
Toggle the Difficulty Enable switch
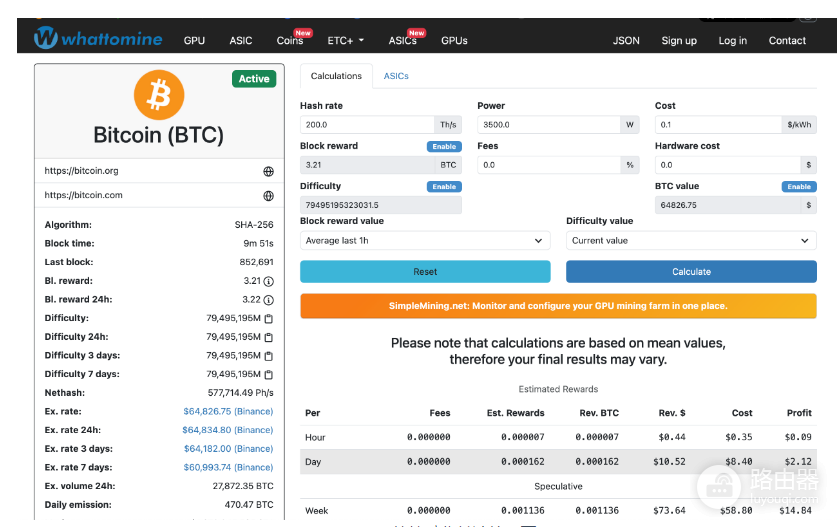pyautogui.click(x=444, y=186)
